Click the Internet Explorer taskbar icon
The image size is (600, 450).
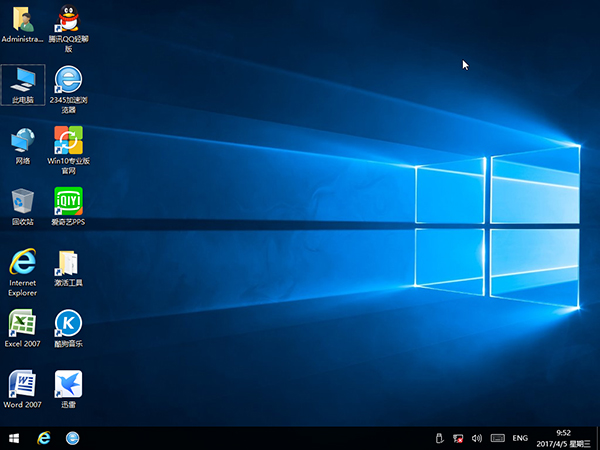coord(44,438)
